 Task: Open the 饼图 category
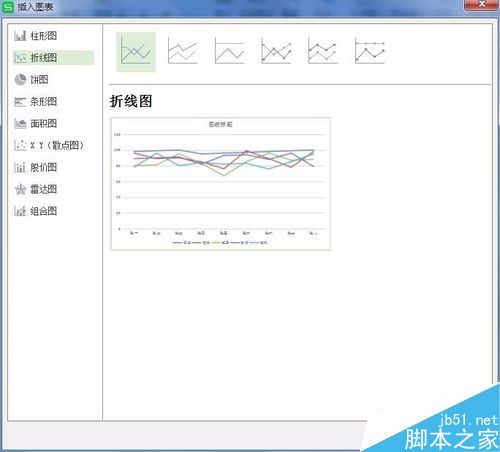coord(39,80)
